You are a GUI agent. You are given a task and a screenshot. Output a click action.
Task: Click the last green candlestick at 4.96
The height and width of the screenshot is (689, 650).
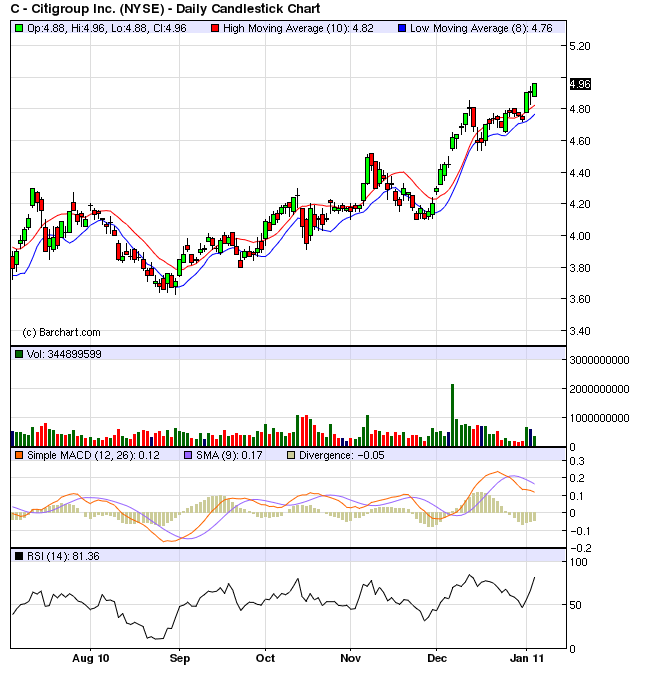point(534,90)
